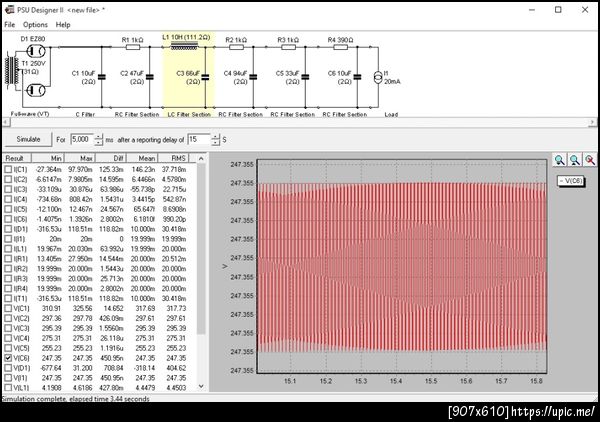Select the R3 1kΩ resistor symbol
The height and width of the screenshot is (422, 600).
click(288, 47)
